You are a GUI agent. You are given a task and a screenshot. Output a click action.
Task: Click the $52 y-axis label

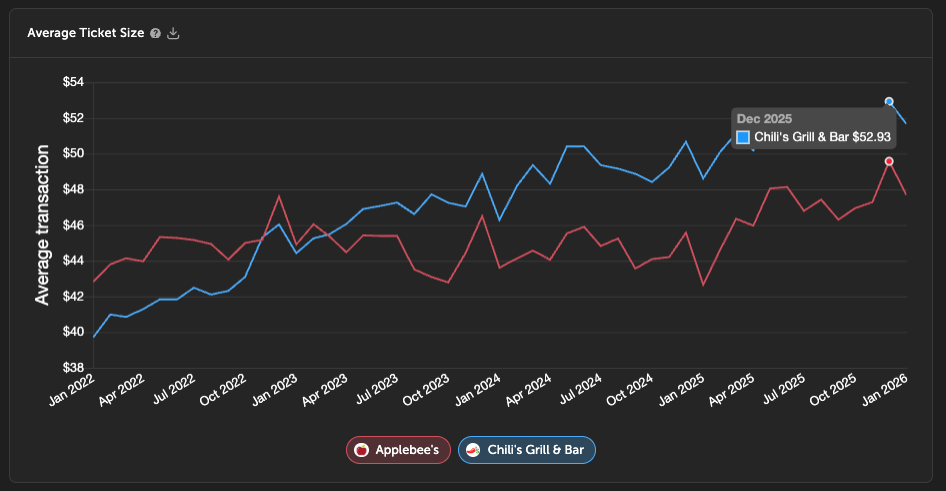click(x=74, y=118)
